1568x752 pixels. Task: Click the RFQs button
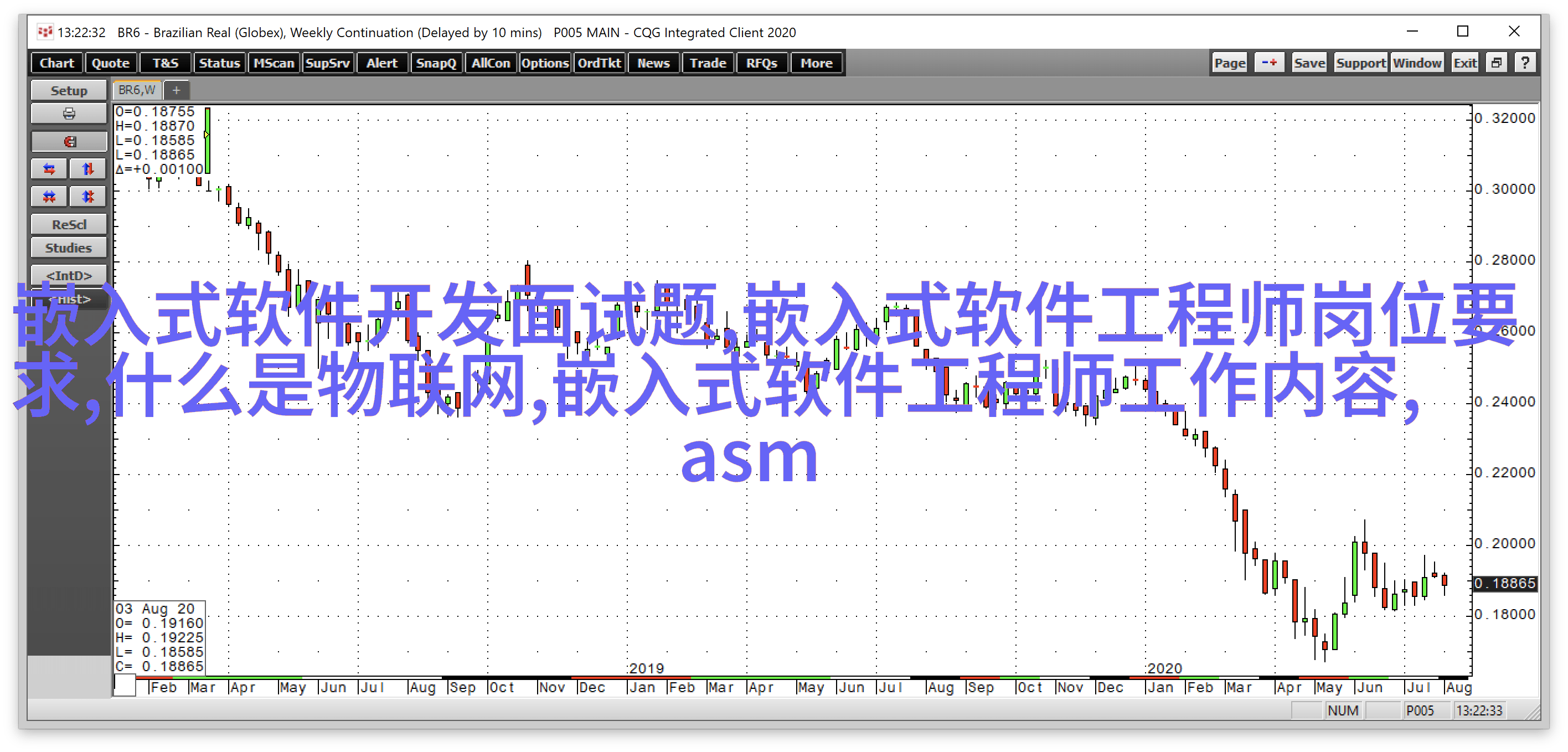pos(761,63)
